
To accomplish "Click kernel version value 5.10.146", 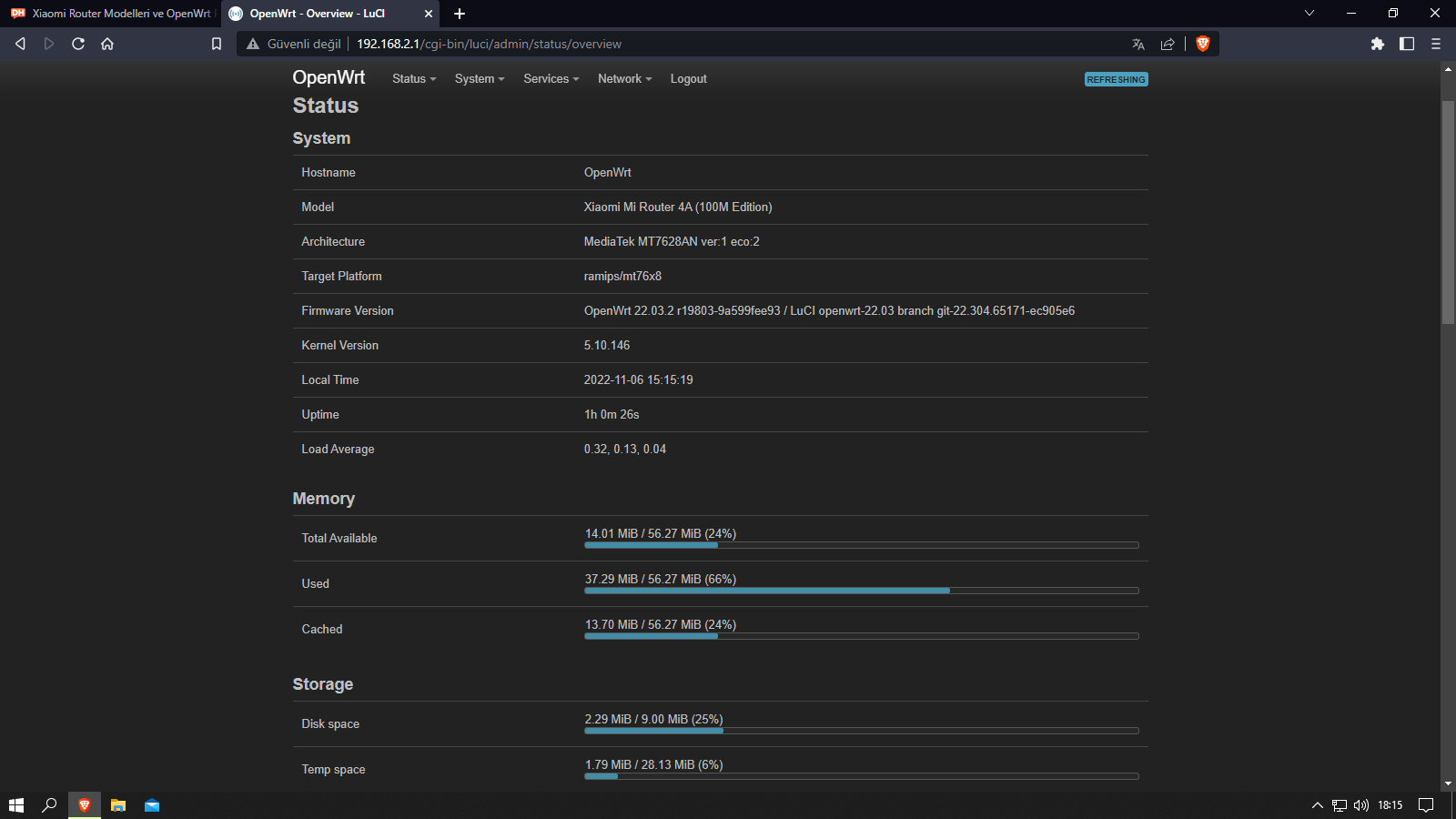I will 607,346.
